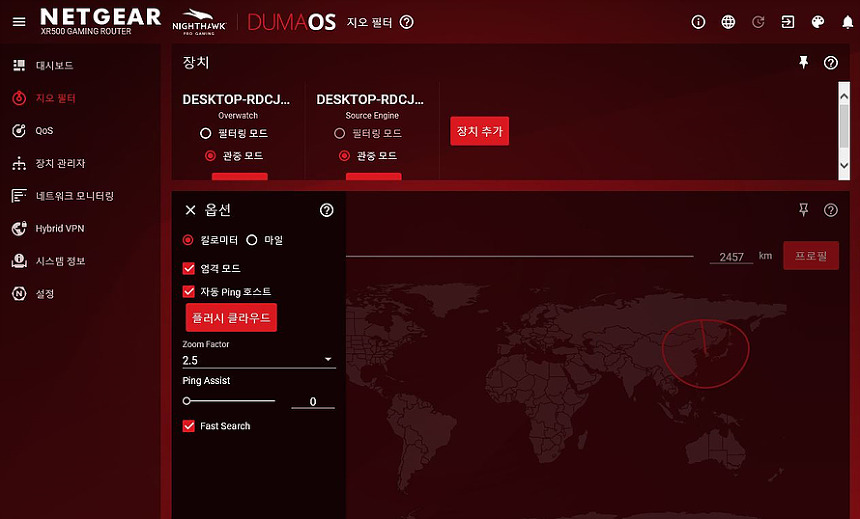The height and width of the screenshot is (519, 860).
Task: Pin the 장치 panel
Action: [x=803, y=63]
